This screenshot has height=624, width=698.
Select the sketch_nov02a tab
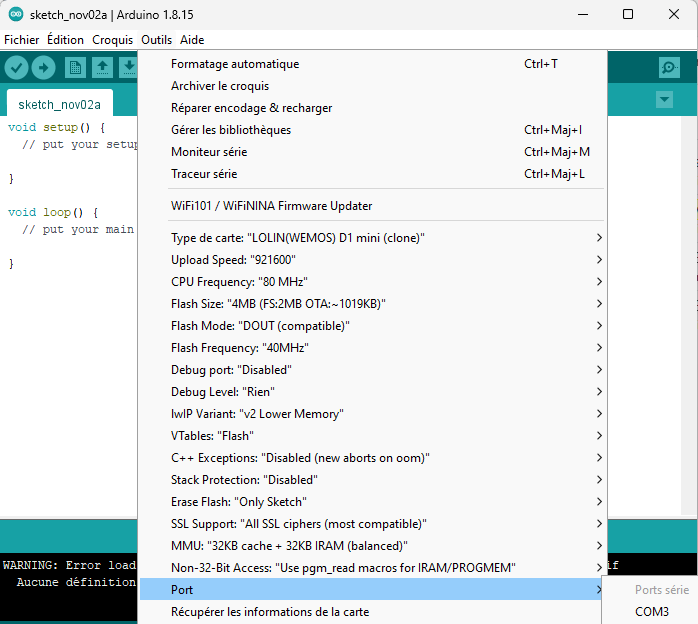coord(60,105)
